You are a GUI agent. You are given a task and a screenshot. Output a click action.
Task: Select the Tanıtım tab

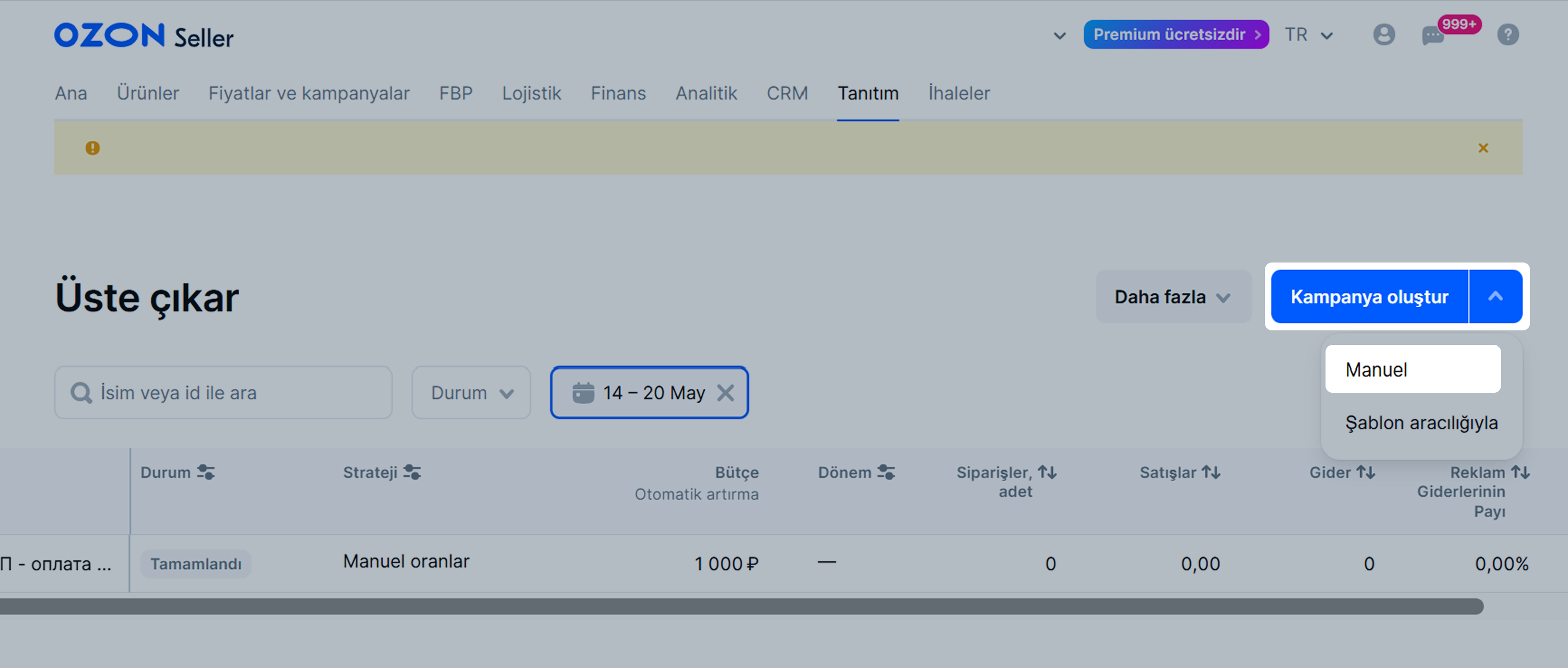pyautogui.click(x=868, y=93)
